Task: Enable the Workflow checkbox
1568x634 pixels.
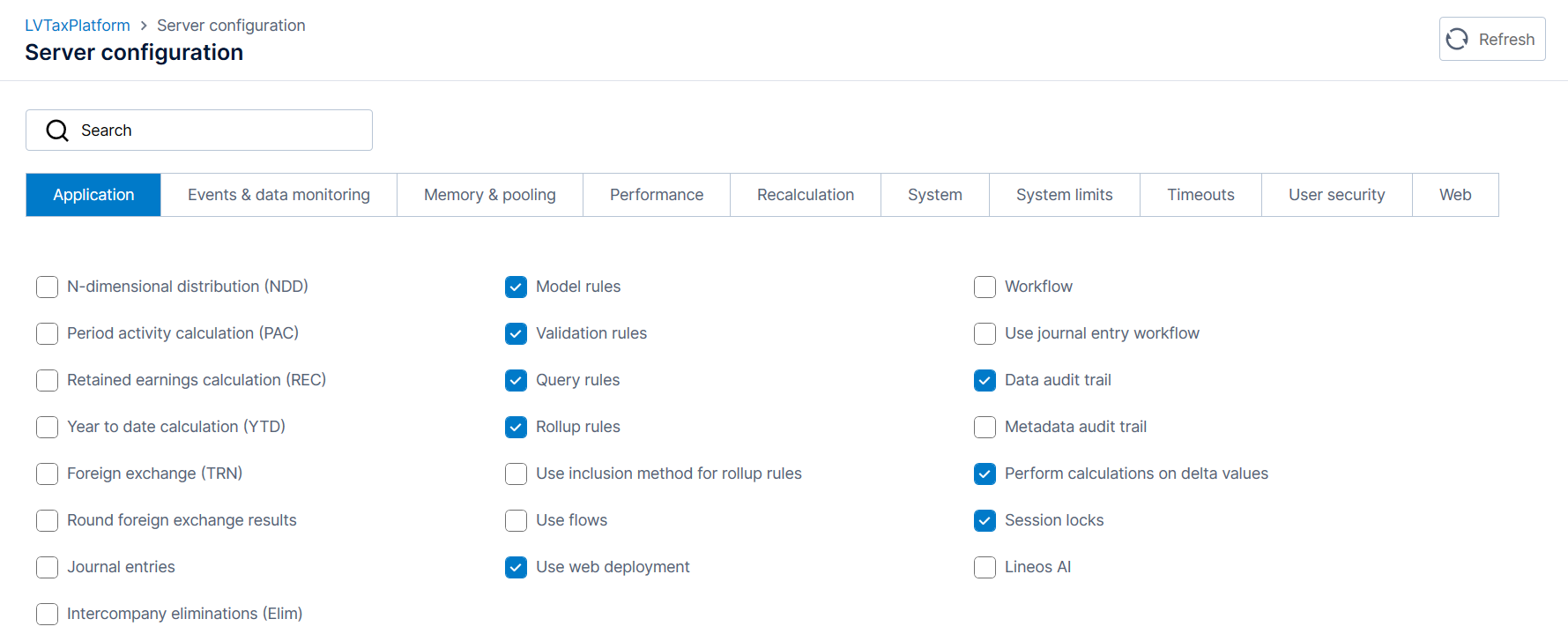Action: 985,287
